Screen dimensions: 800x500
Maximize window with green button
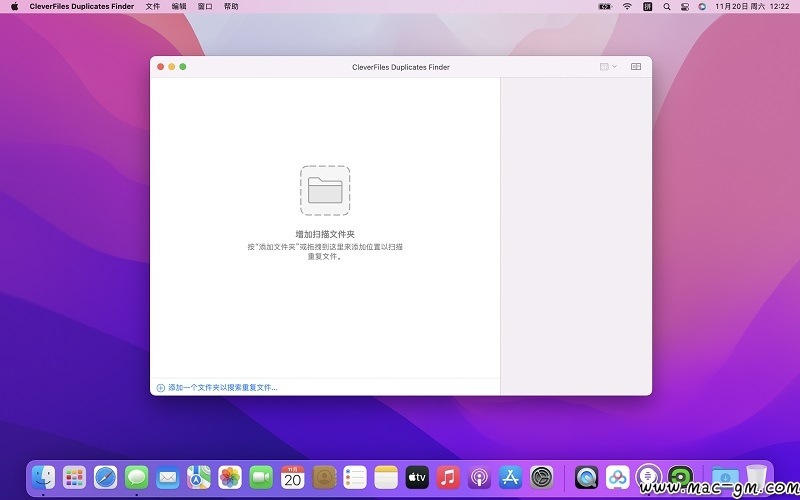pyautogui.click(x=183, y=67)
